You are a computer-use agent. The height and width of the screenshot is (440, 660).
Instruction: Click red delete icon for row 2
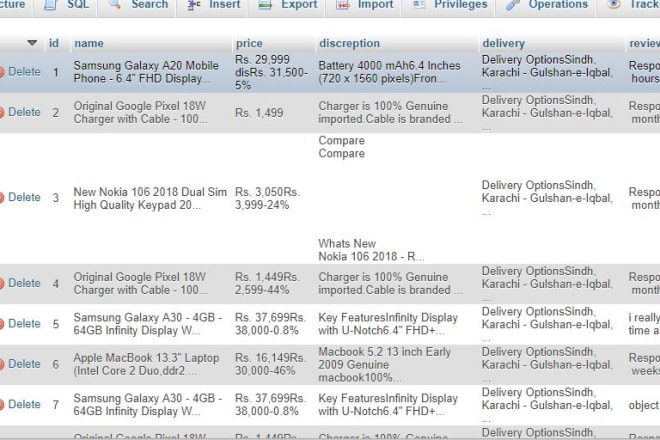pos(2,112)
